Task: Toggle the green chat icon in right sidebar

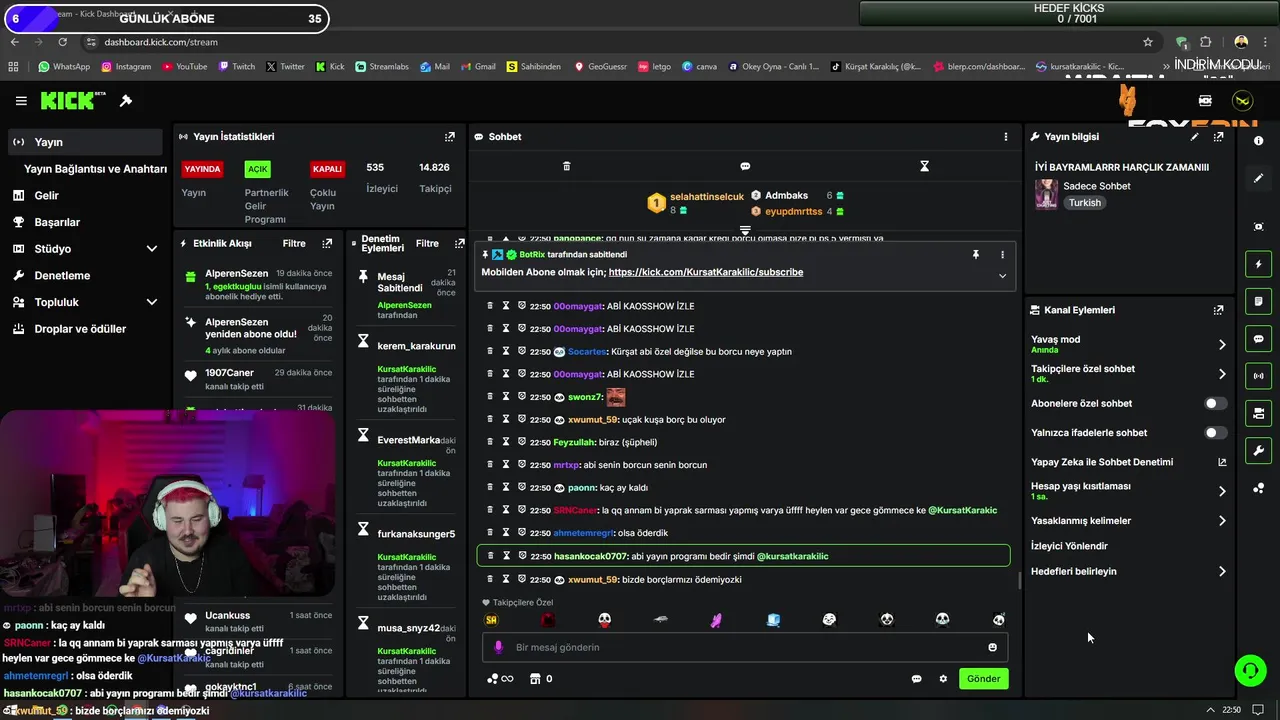Action: (1258, 339)
